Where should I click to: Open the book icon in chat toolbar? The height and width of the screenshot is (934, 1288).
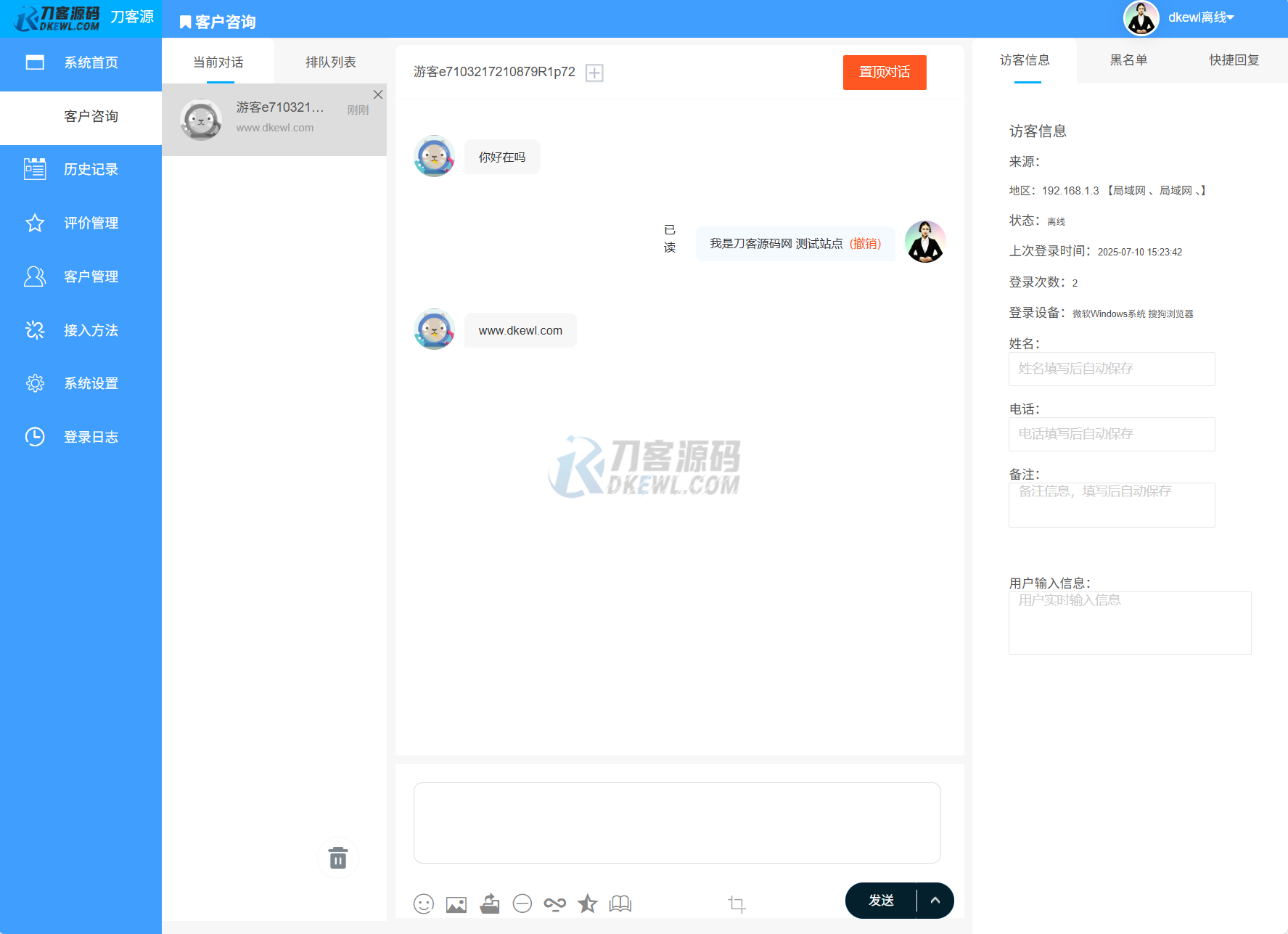click(x=620, y=904)
